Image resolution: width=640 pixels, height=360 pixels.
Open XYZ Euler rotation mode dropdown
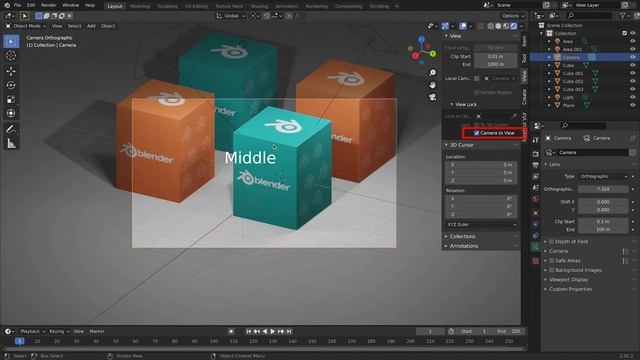(x=482, y=224)
